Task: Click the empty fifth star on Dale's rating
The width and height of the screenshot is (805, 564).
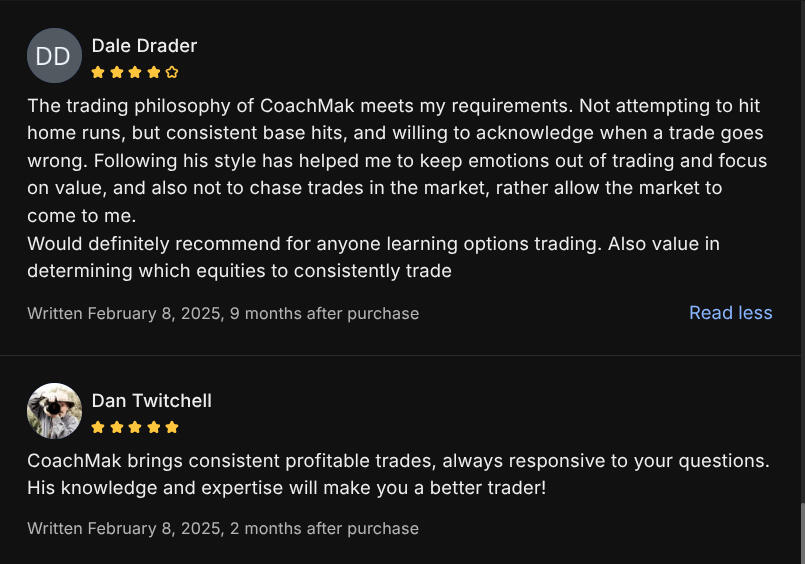Action: pos(172,72)
